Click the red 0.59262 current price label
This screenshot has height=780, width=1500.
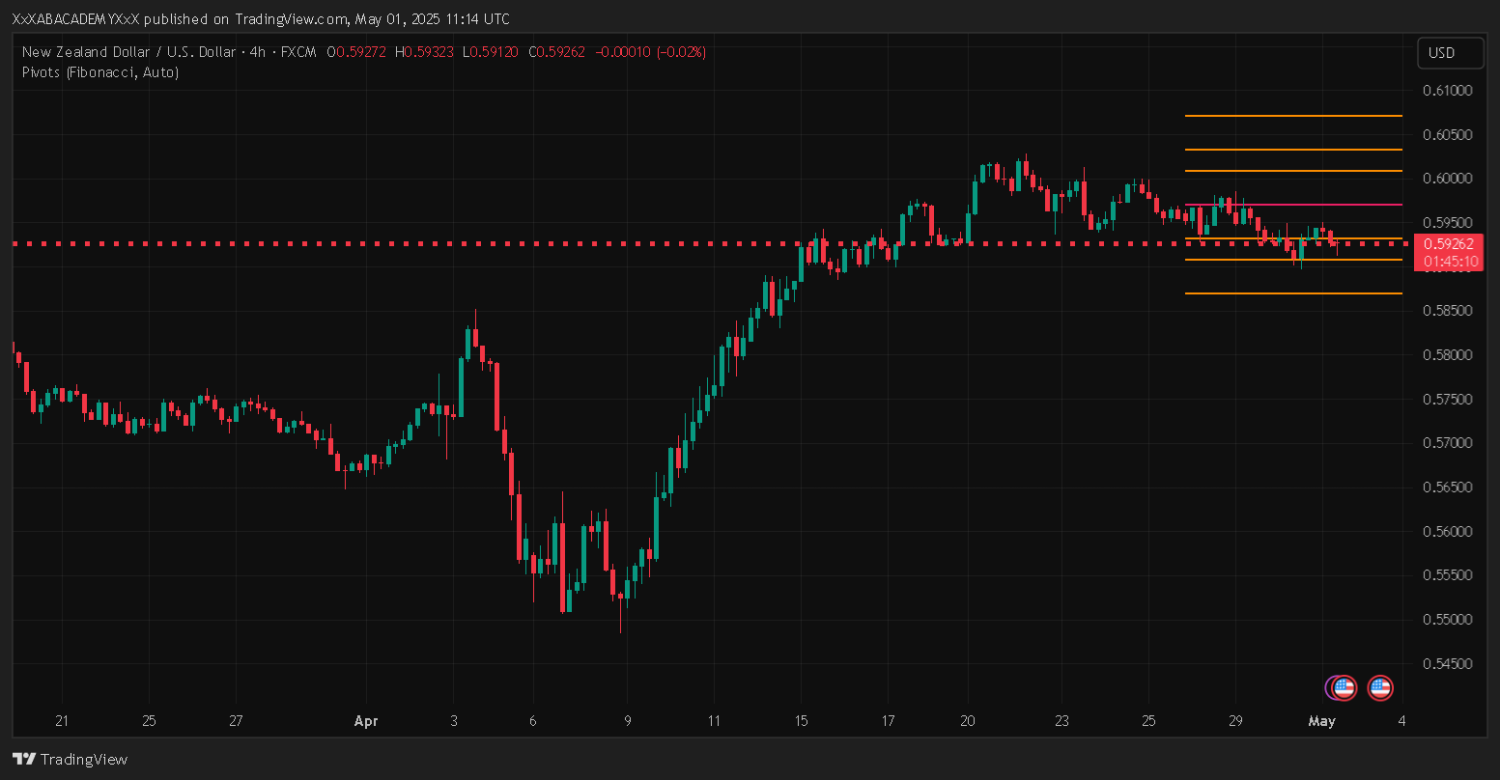[x=1449, y=243]
